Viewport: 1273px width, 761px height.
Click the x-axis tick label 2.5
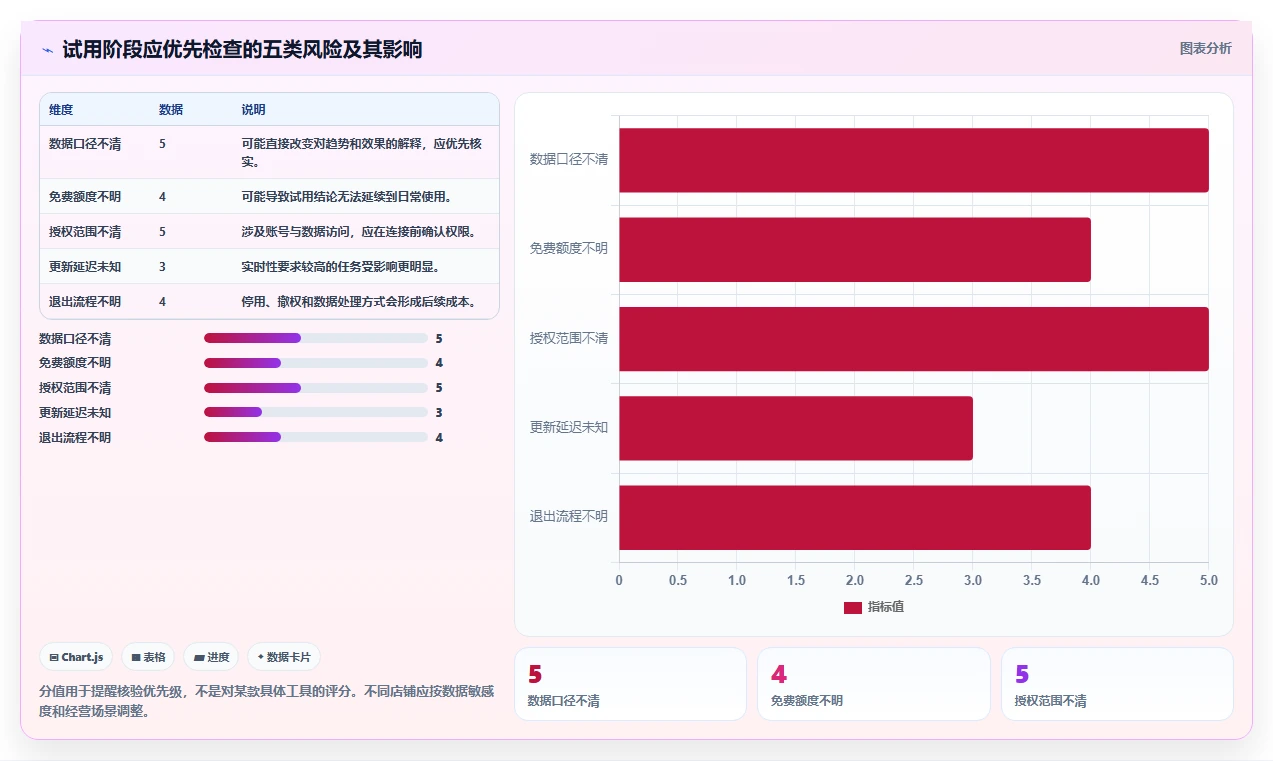coord(914,580)
